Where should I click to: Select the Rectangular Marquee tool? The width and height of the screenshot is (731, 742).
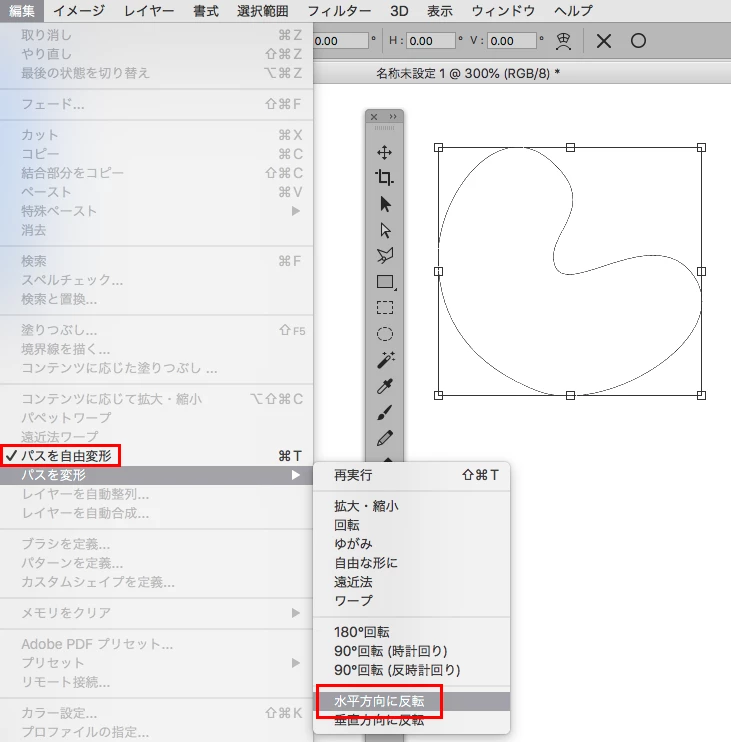[385, 308]
